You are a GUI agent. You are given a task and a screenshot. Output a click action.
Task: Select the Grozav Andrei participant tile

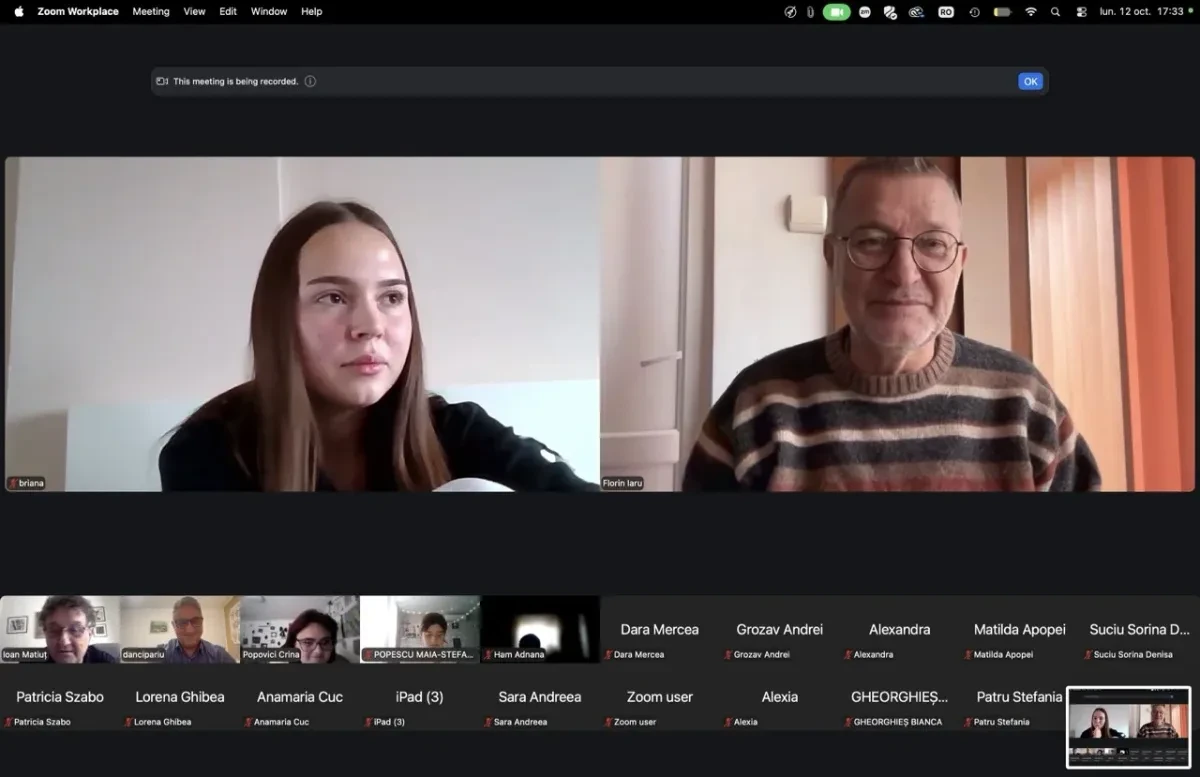coord(780,630)
